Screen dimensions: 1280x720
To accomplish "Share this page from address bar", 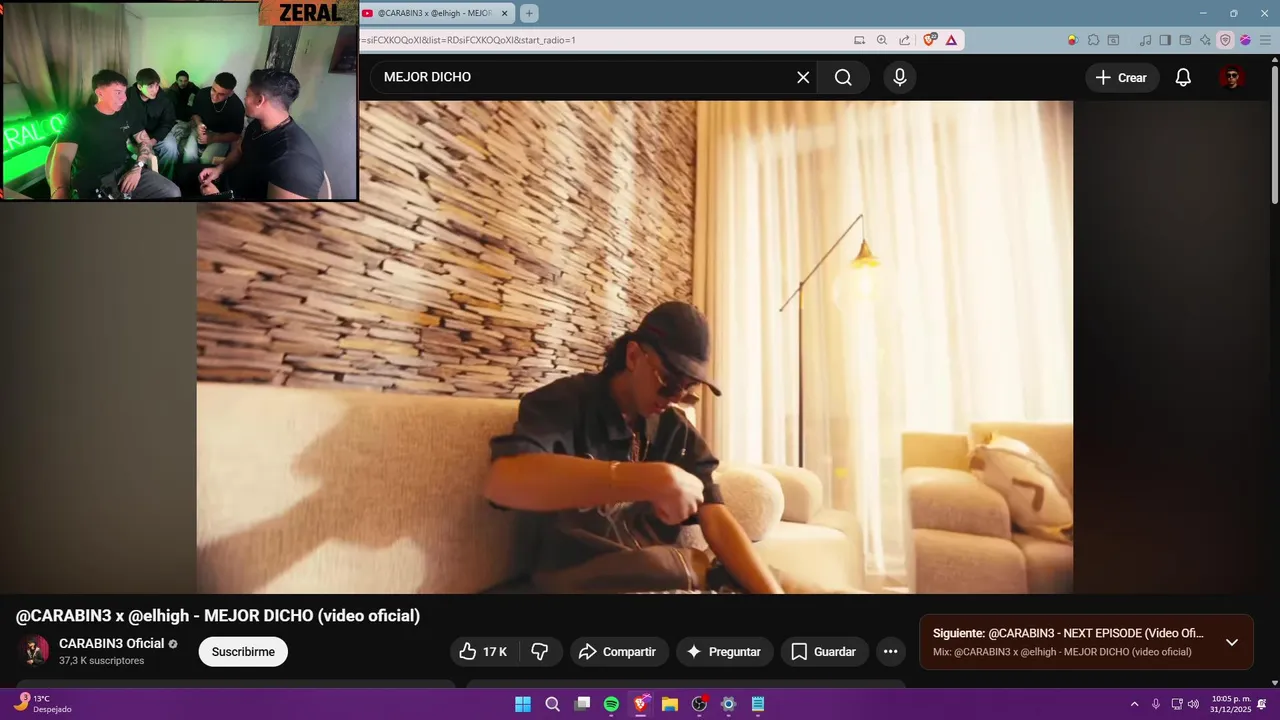I will click(904, 40).
